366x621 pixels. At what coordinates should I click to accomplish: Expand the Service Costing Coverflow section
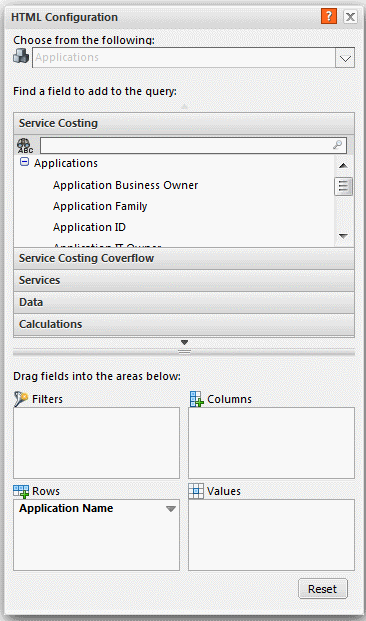tap(184, 258)
